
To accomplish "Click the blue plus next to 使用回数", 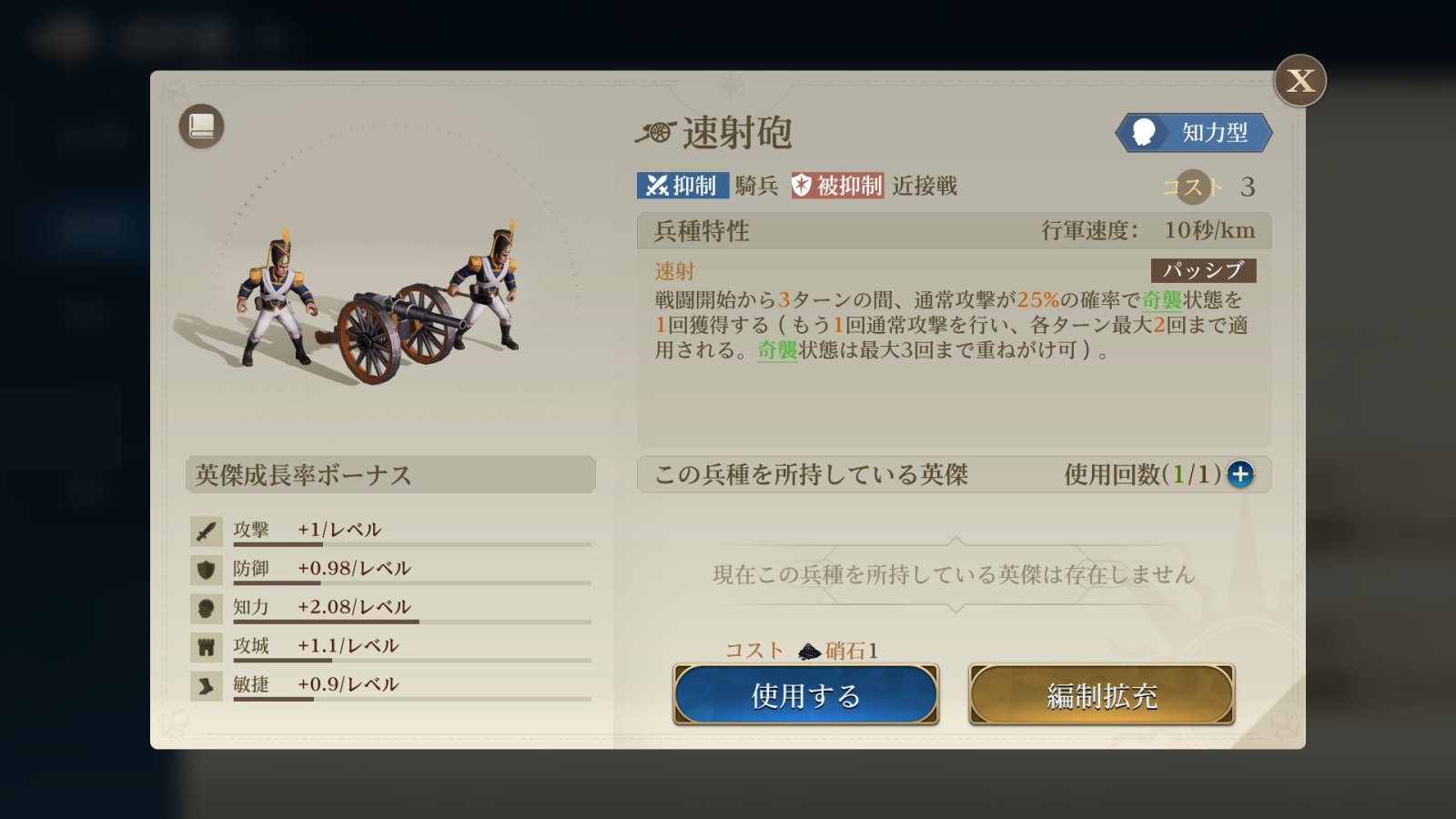I will click(1240, 474).
